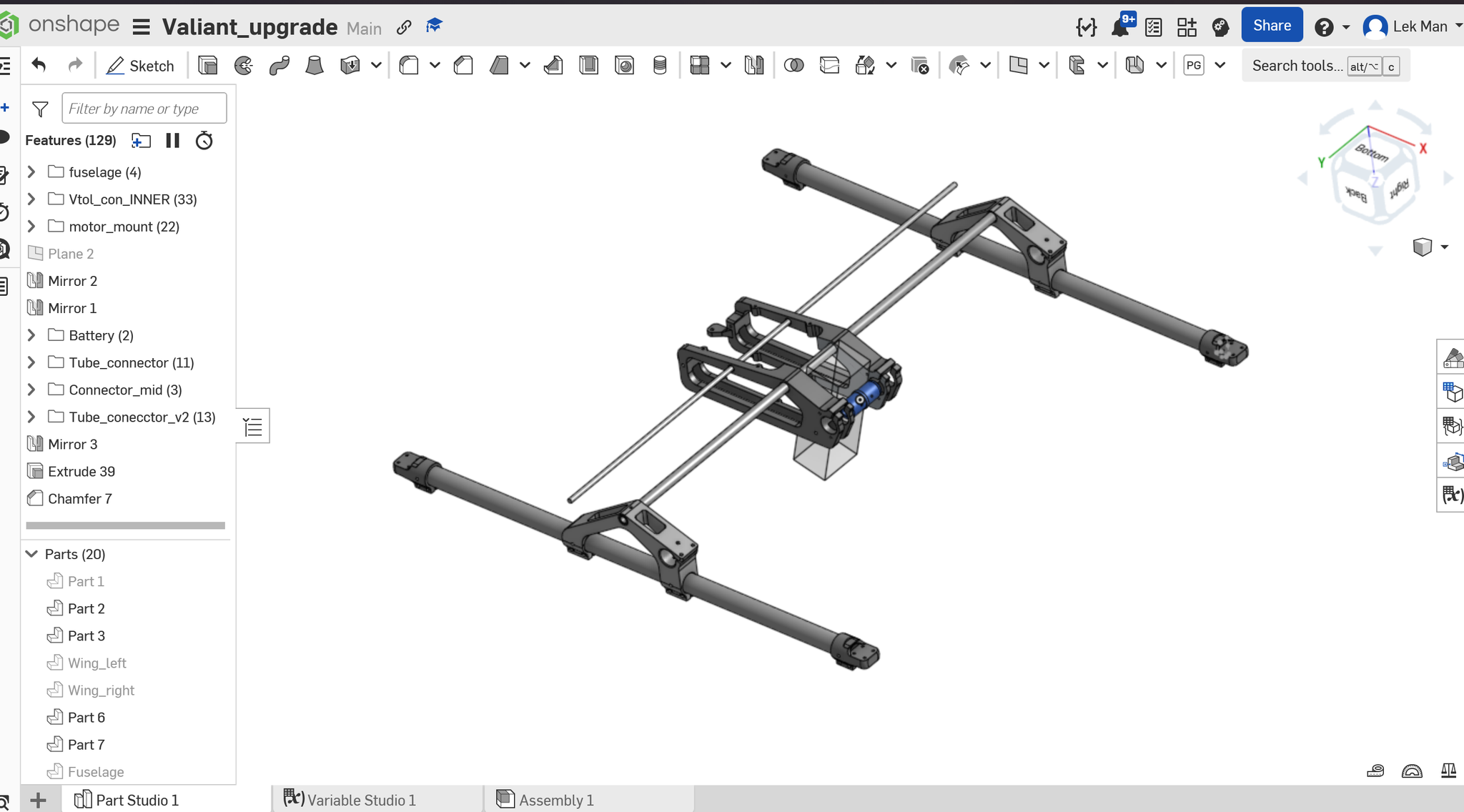The image size is (1464, 812).
Task: Open the view cube display dropdown
Action: [x=1444, y=247]
